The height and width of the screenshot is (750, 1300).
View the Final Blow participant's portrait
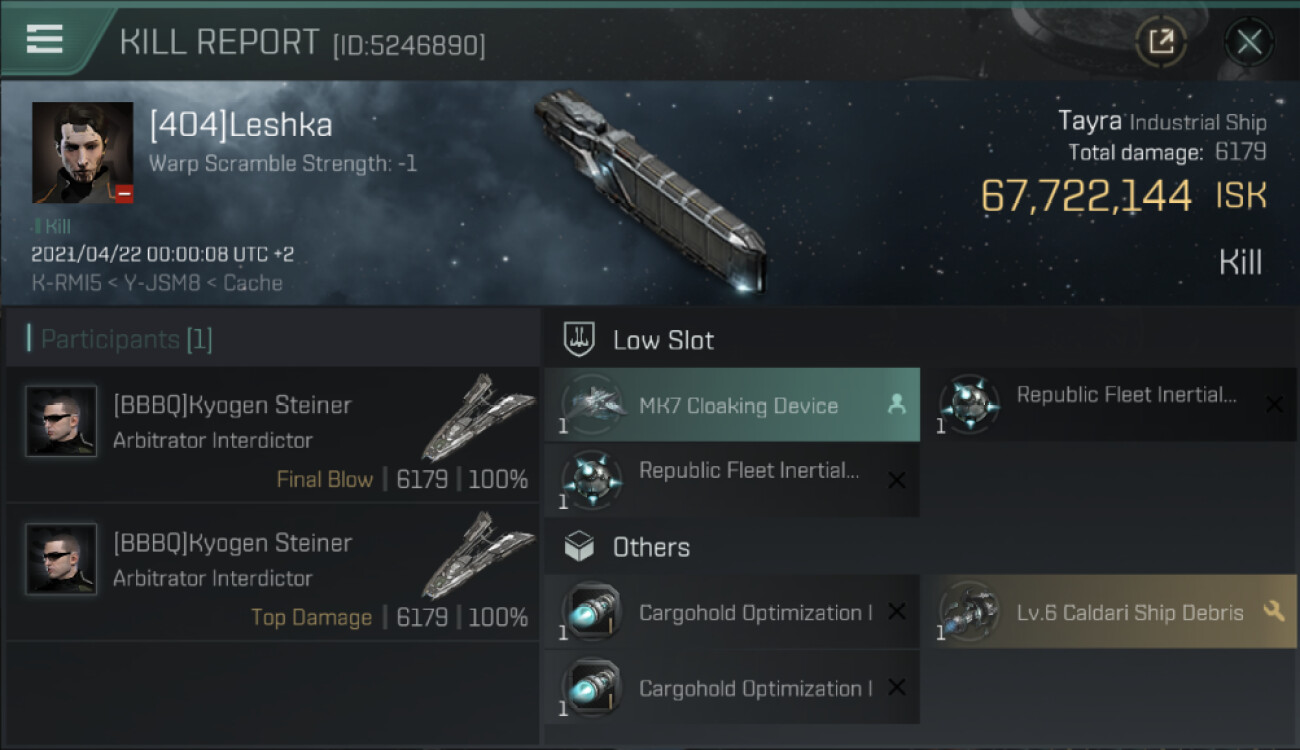(x=61, y=421)
